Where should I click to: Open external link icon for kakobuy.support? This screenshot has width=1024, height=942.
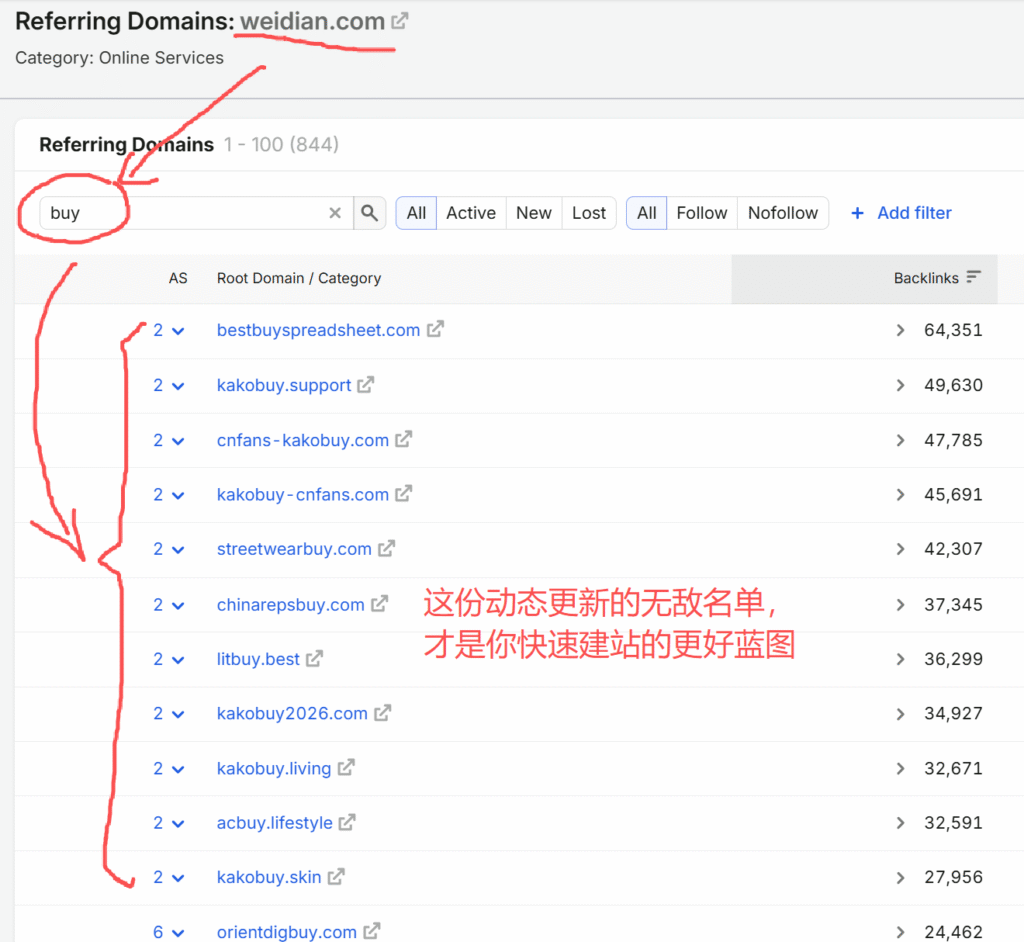pyautogui.click(x=366, y=385)
